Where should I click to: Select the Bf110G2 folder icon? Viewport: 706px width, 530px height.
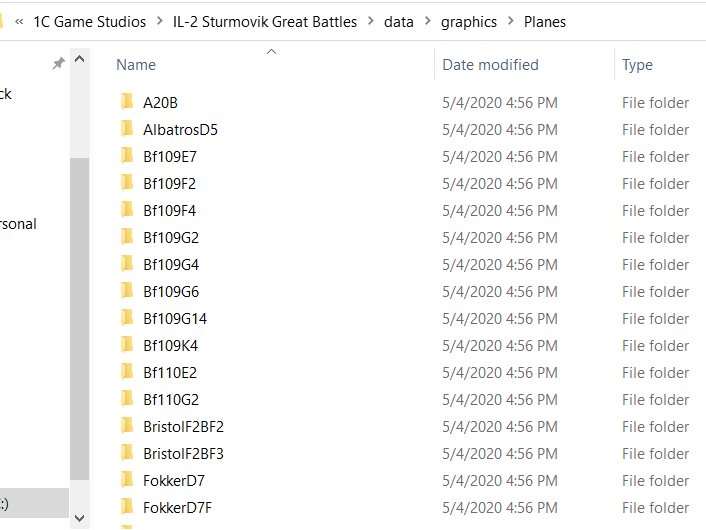click(127, 399)
